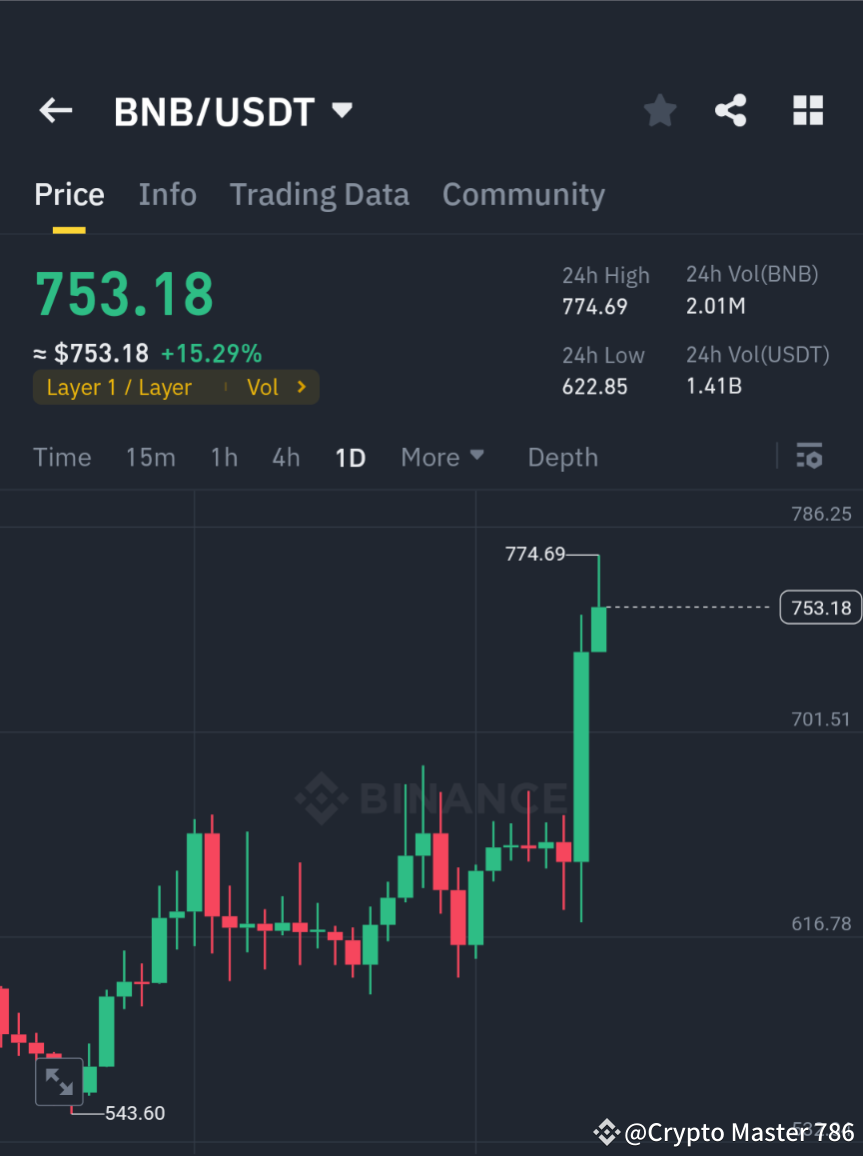Switch candle interval to 15m

(150, 457)
